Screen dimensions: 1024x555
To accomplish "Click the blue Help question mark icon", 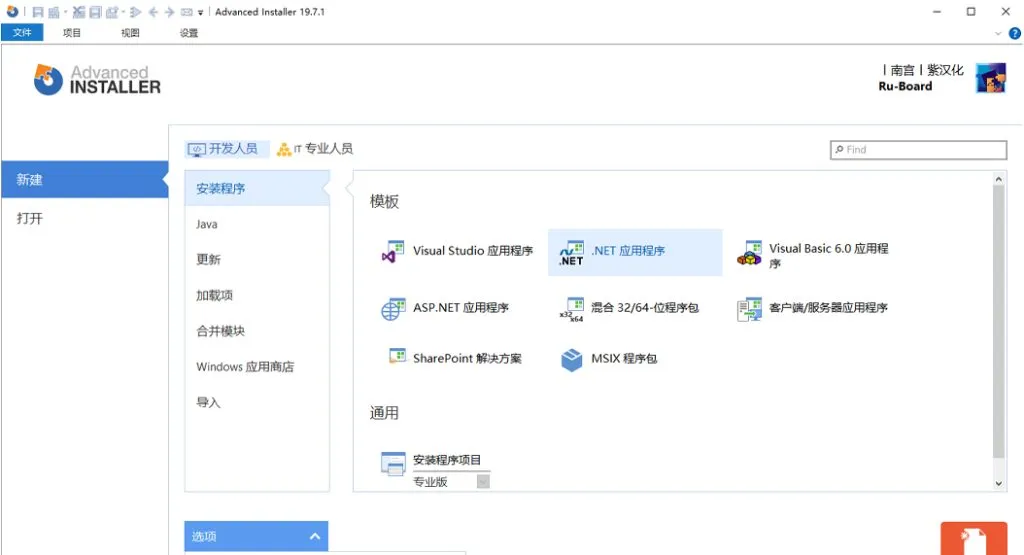I will click(x=1015, y=33).
